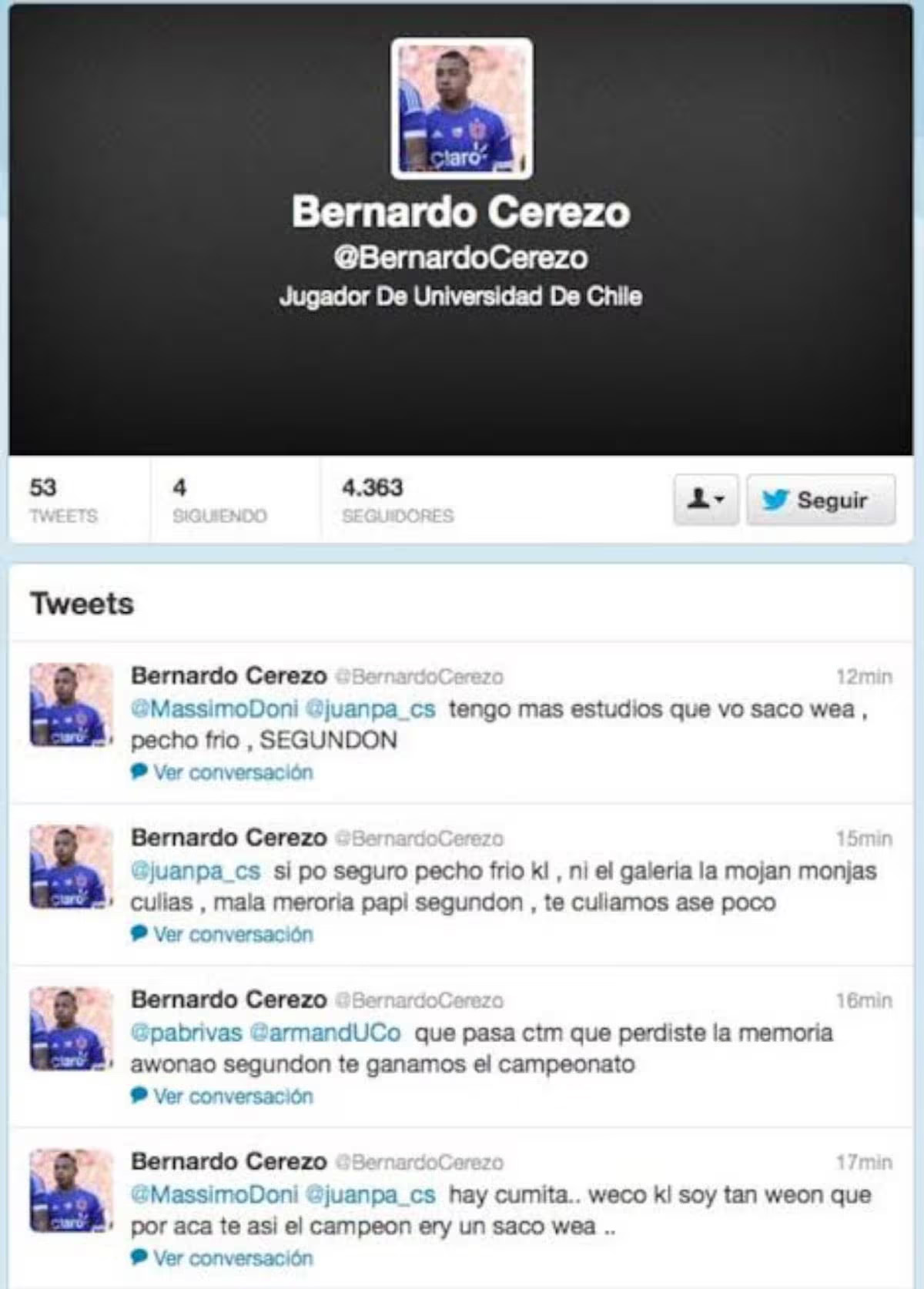View the 53 Tweets count
The image size is (924, 1289).
[x=63, y=500]
